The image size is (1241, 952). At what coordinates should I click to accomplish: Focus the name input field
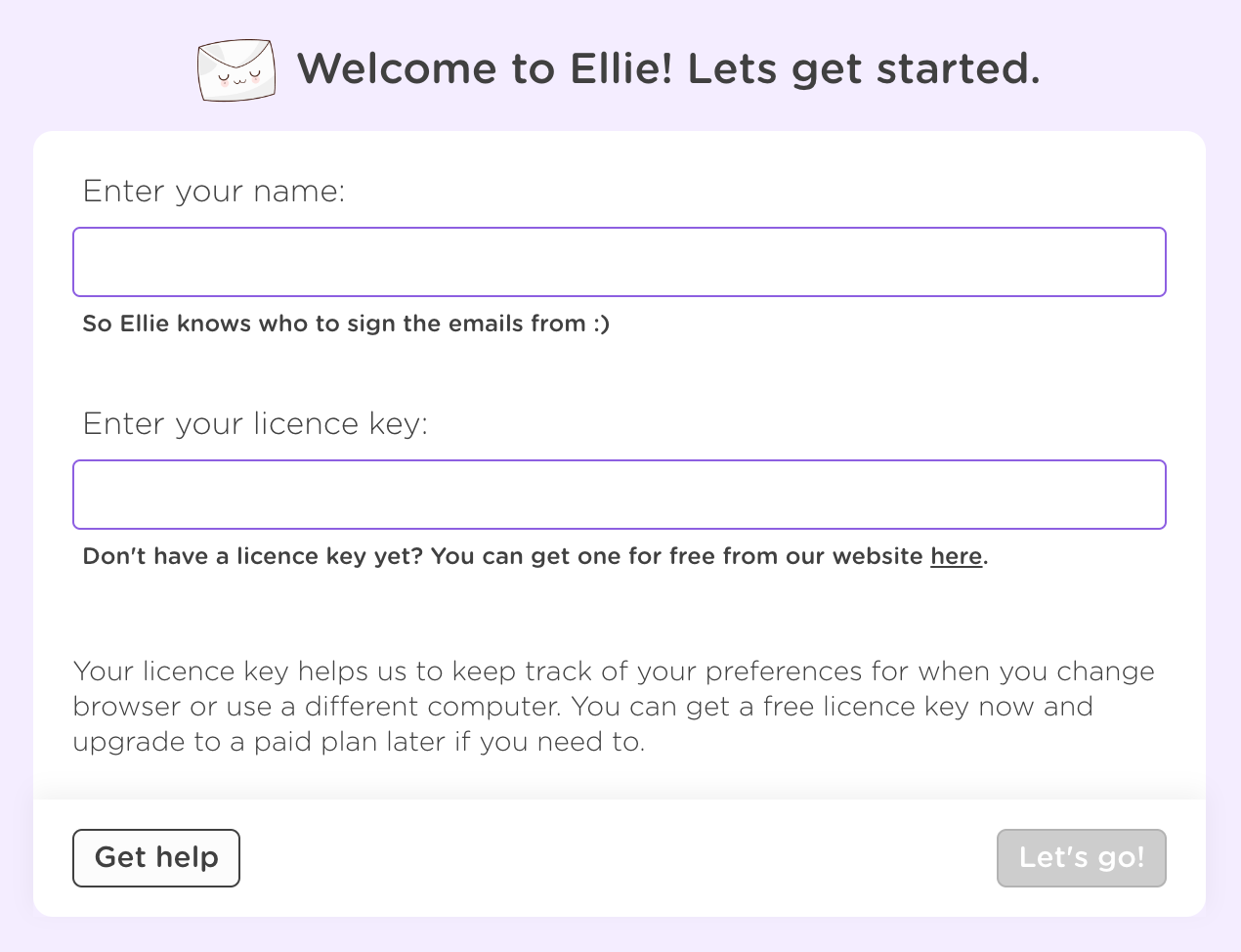pyautogui.click(x=620, y=262)
